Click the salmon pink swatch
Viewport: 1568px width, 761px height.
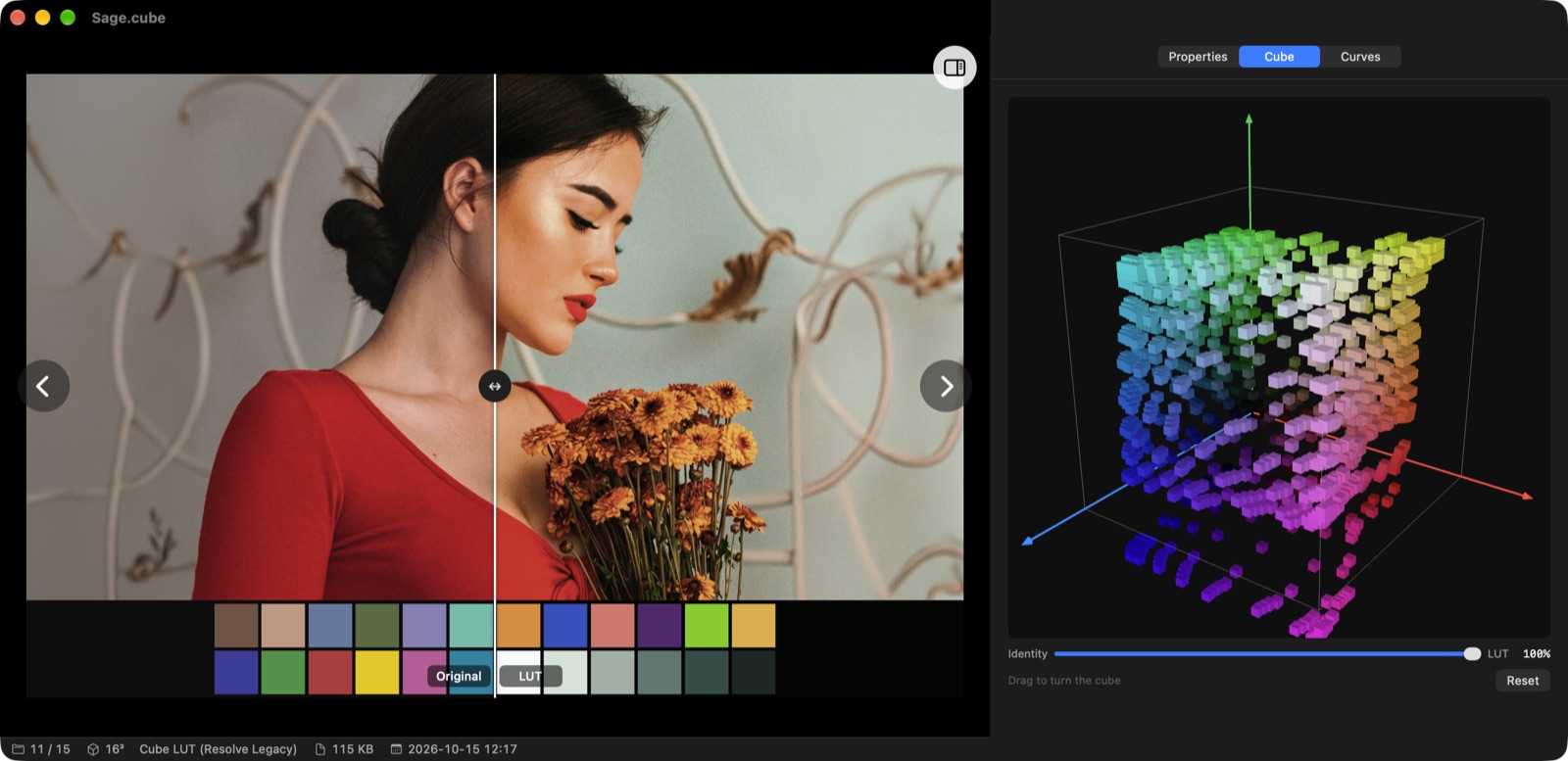(x=612, y=626)
